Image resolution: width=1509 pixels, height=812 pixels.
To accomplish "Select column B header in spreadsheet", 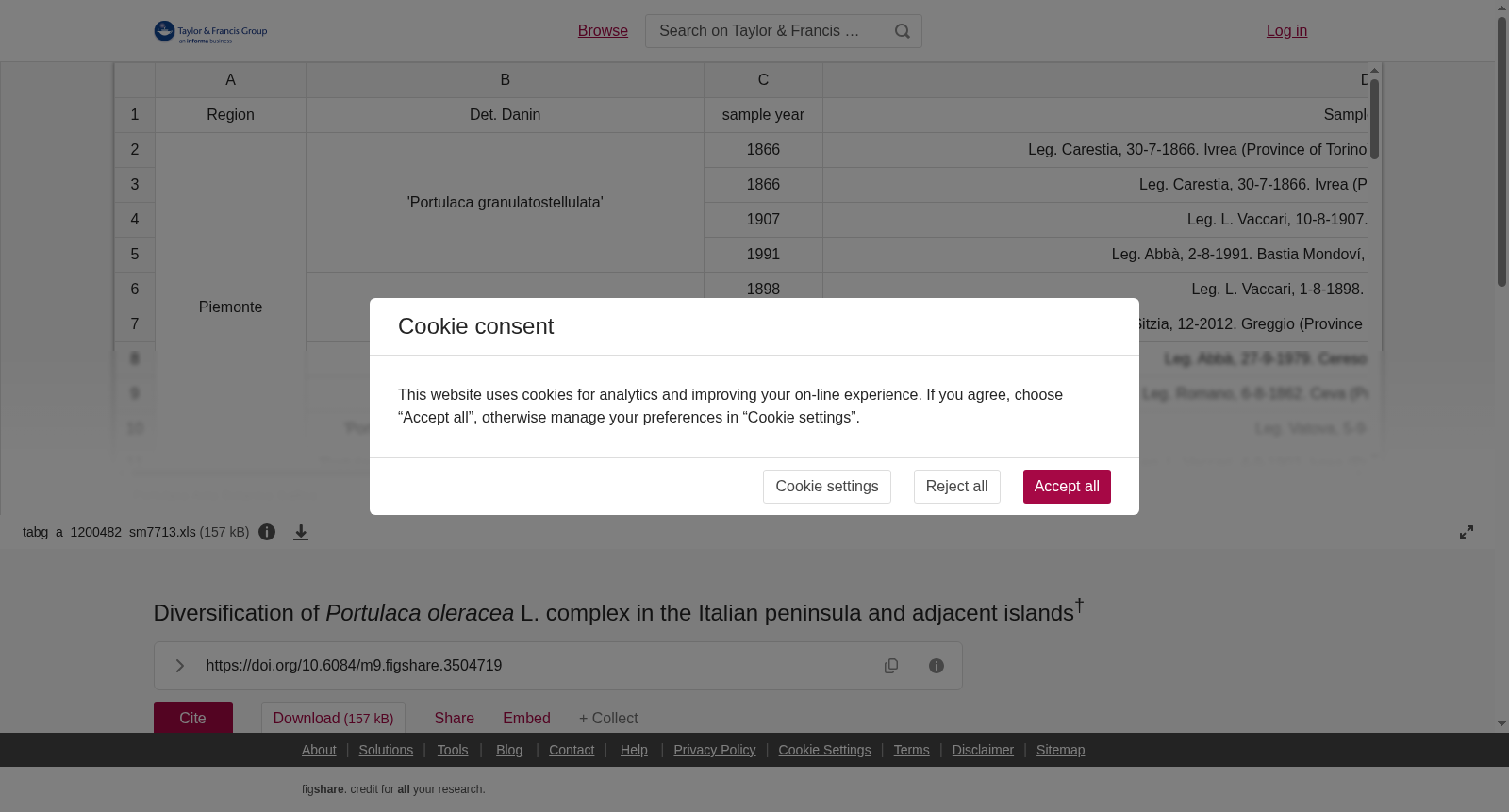I will (x=505, y=80).
